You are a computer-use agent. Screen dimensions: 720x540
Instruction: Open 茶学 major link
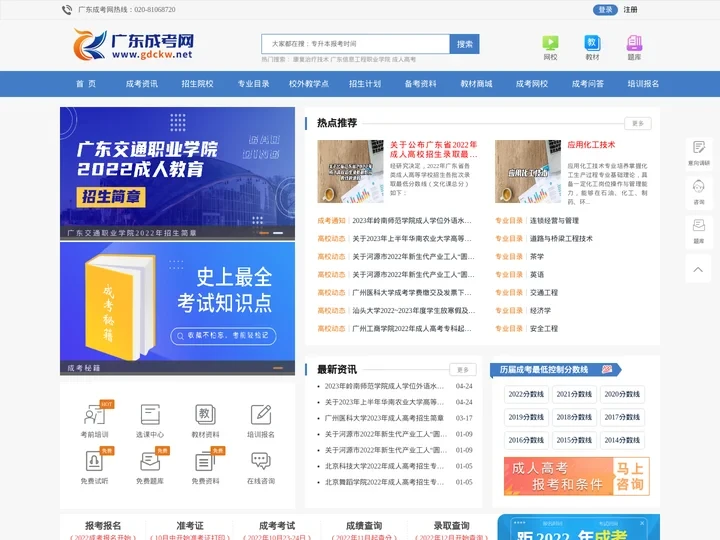(x=537, y=257)
